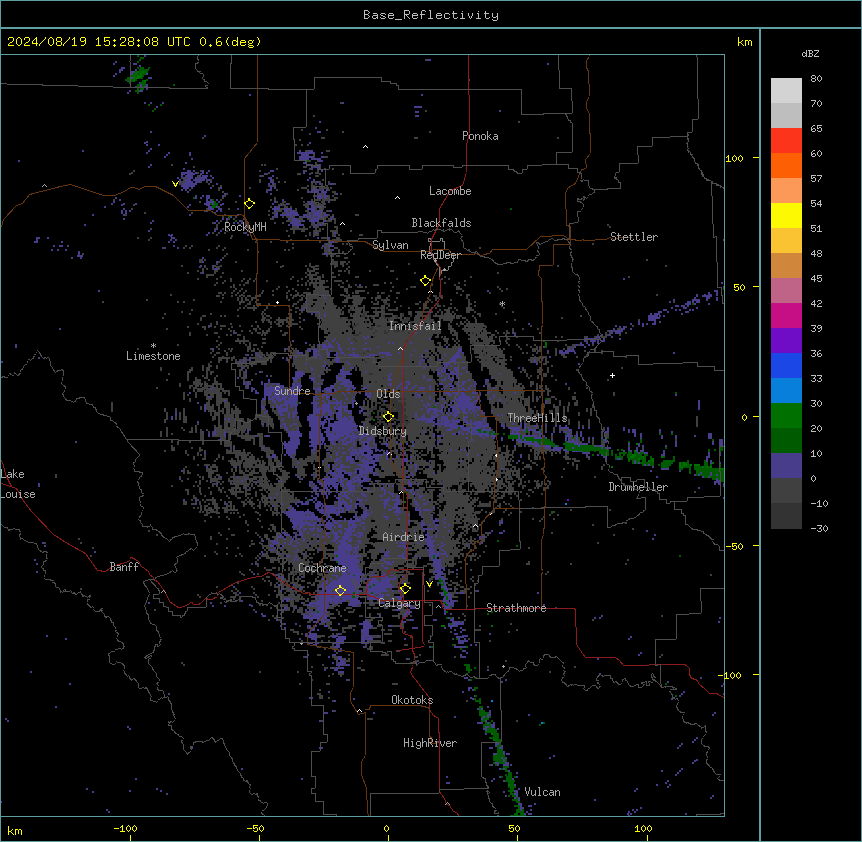This screenshot has width=862, height=842.
Task: Click the ThreeHills town label
Action: 537,418
